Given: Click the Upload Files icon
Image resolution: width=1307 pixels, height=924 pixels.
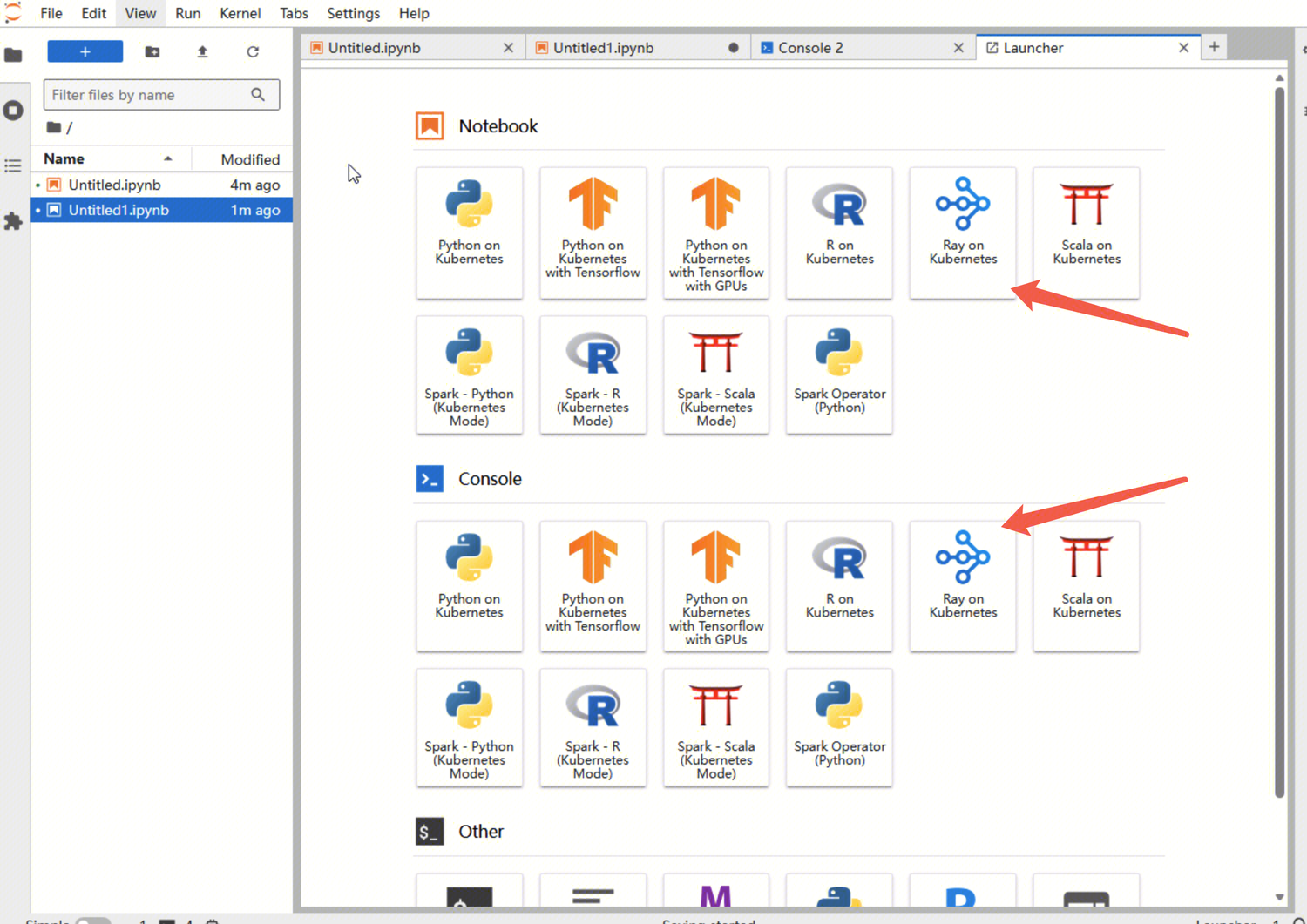Looking at the screenshot, I should click(x=202, y=51).
